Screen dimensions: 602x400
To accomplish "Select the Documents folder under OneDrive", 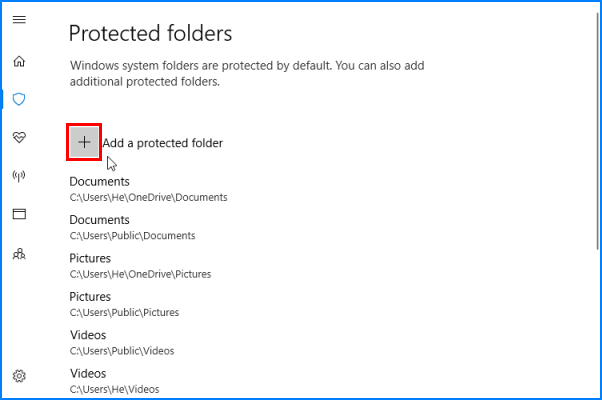I will 99,182.
